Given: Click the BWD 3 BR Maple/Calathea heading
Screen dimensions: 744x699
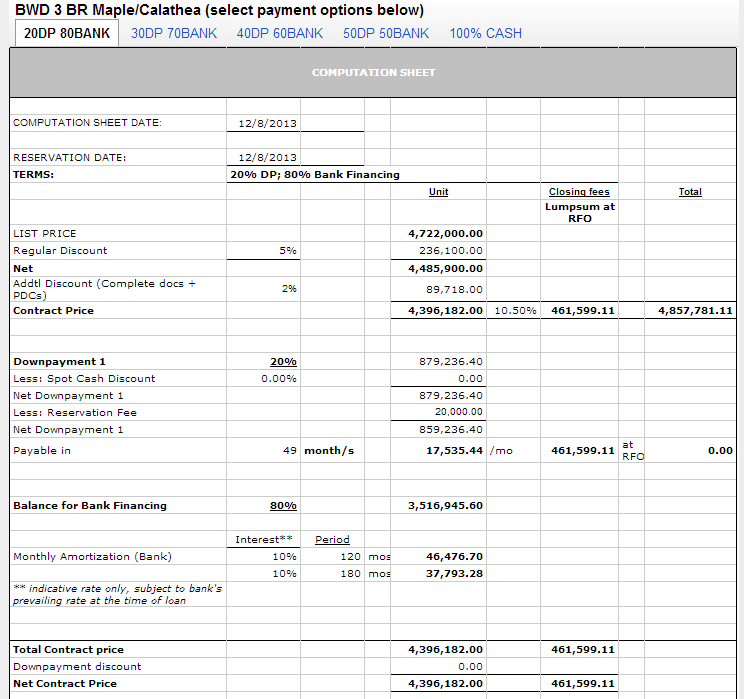Looking at the screenshot, I should (220, 9).
